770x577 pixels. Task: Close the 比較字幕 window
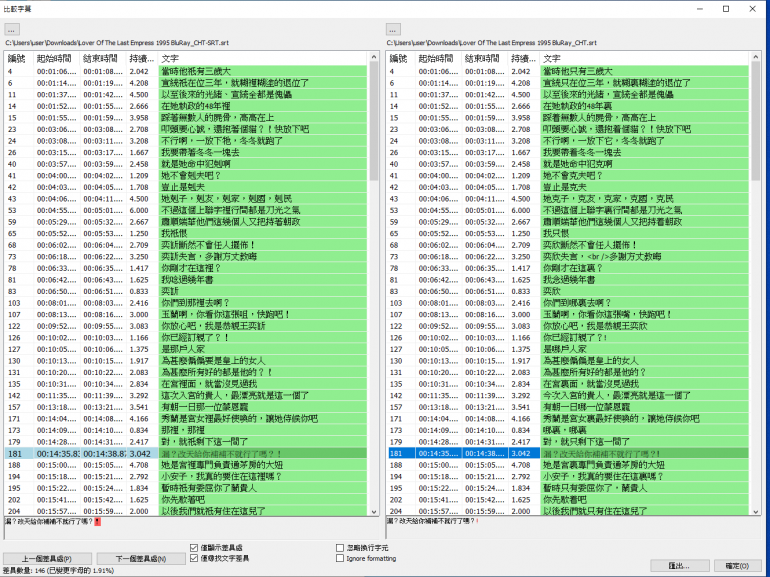pyautogui.click(x=752, y=9)
